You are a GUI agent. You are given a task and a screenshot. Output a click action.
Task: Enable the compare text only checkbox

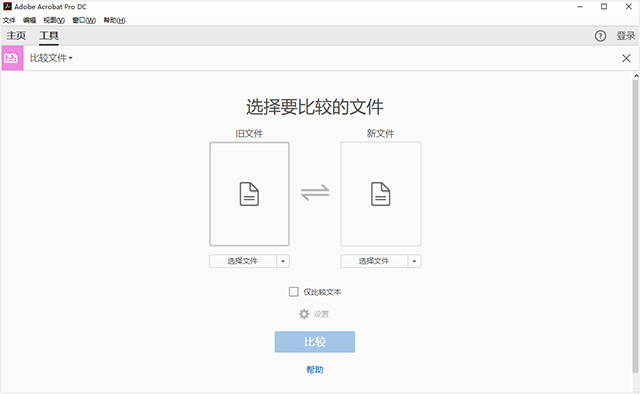click(x=293, y=292)
